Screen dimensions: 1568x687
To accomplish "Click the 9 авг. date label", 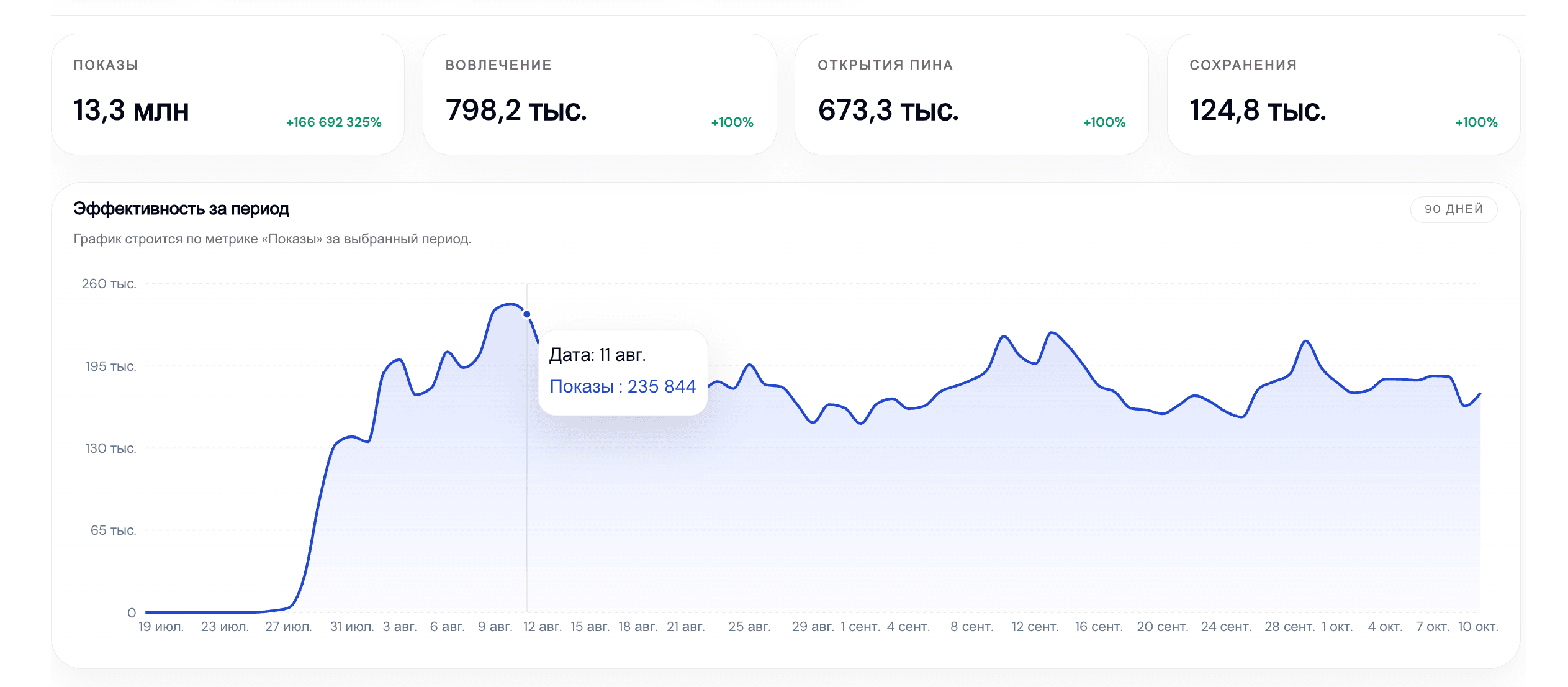I will pyautogui.click(x=495, y=627).
